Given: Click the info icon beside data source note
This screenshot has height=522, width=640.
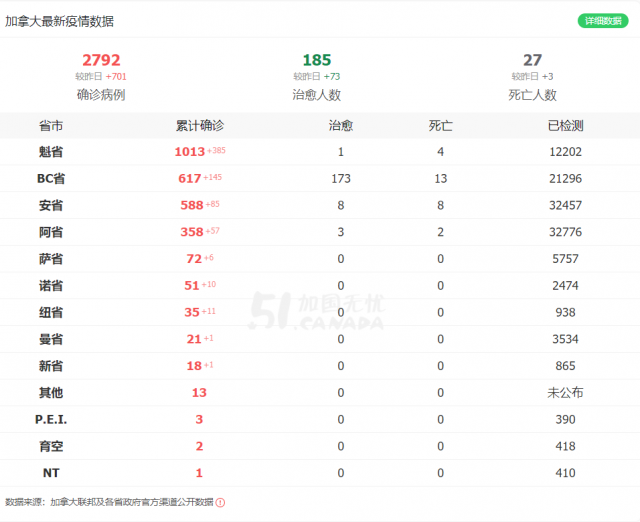Looking at the screenshot, I should click(x=221, y=503).
